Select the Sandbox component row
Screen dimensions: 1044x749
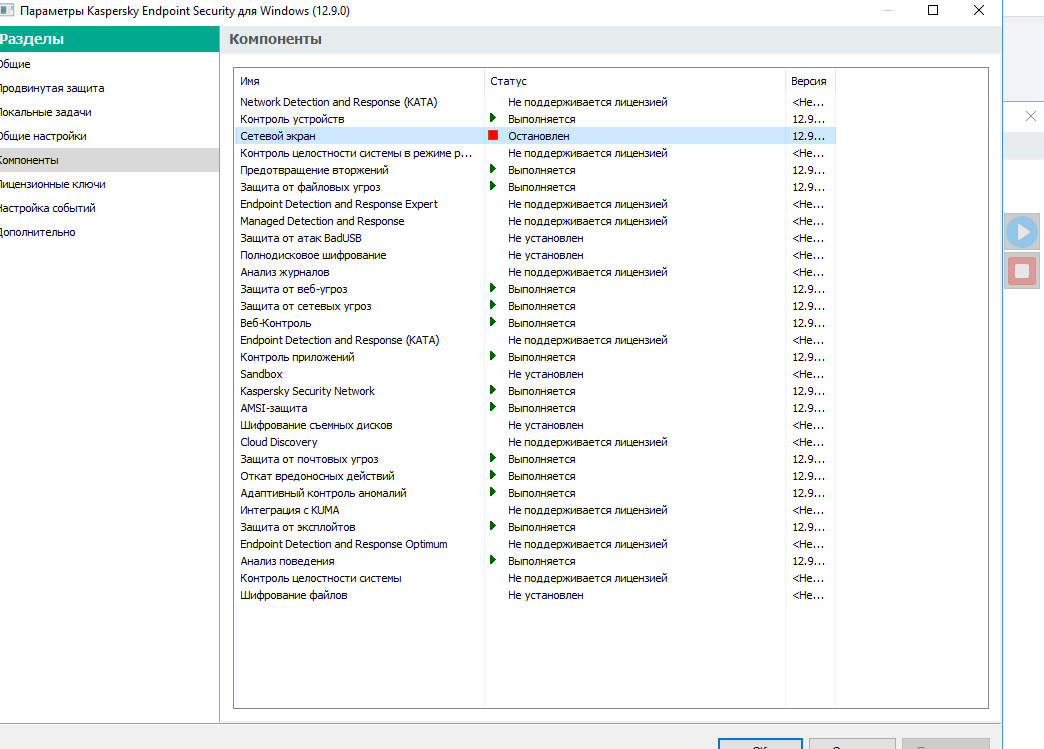pyautogui.click(x=261, y=374)
